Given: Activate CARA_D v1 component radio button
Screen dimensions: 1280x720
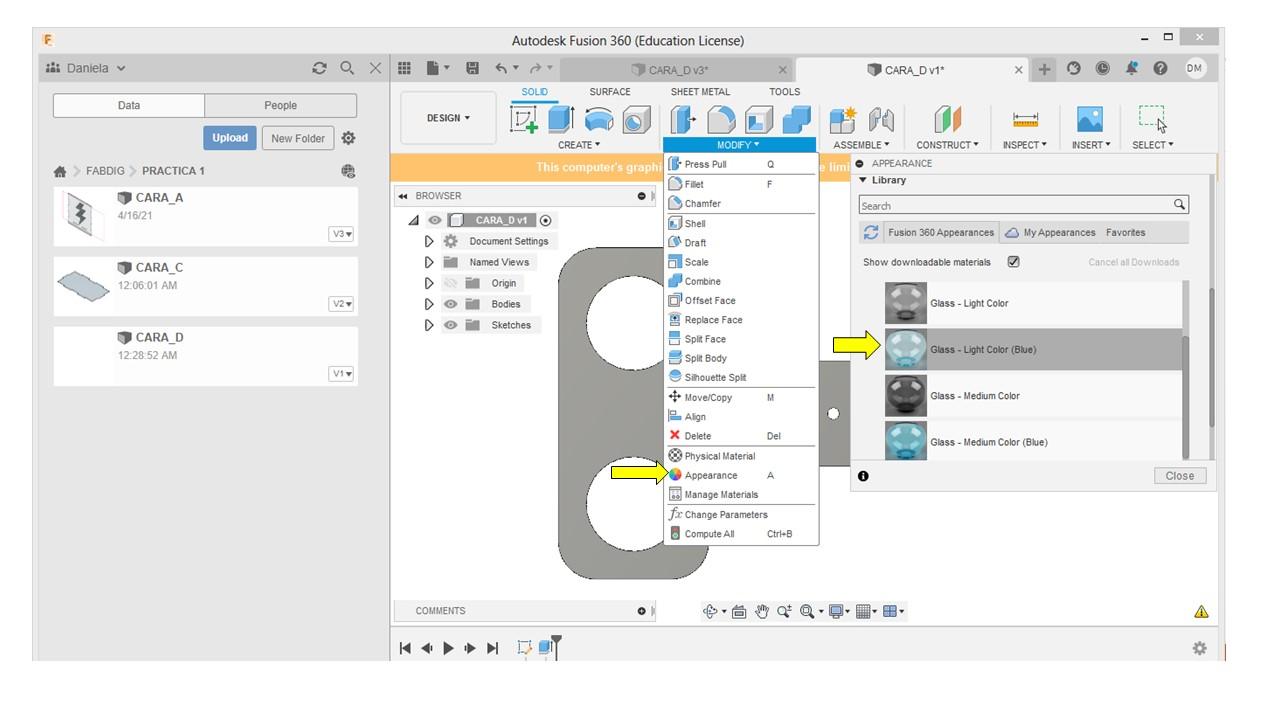Looking at the screenshot, I should point(546,220).
